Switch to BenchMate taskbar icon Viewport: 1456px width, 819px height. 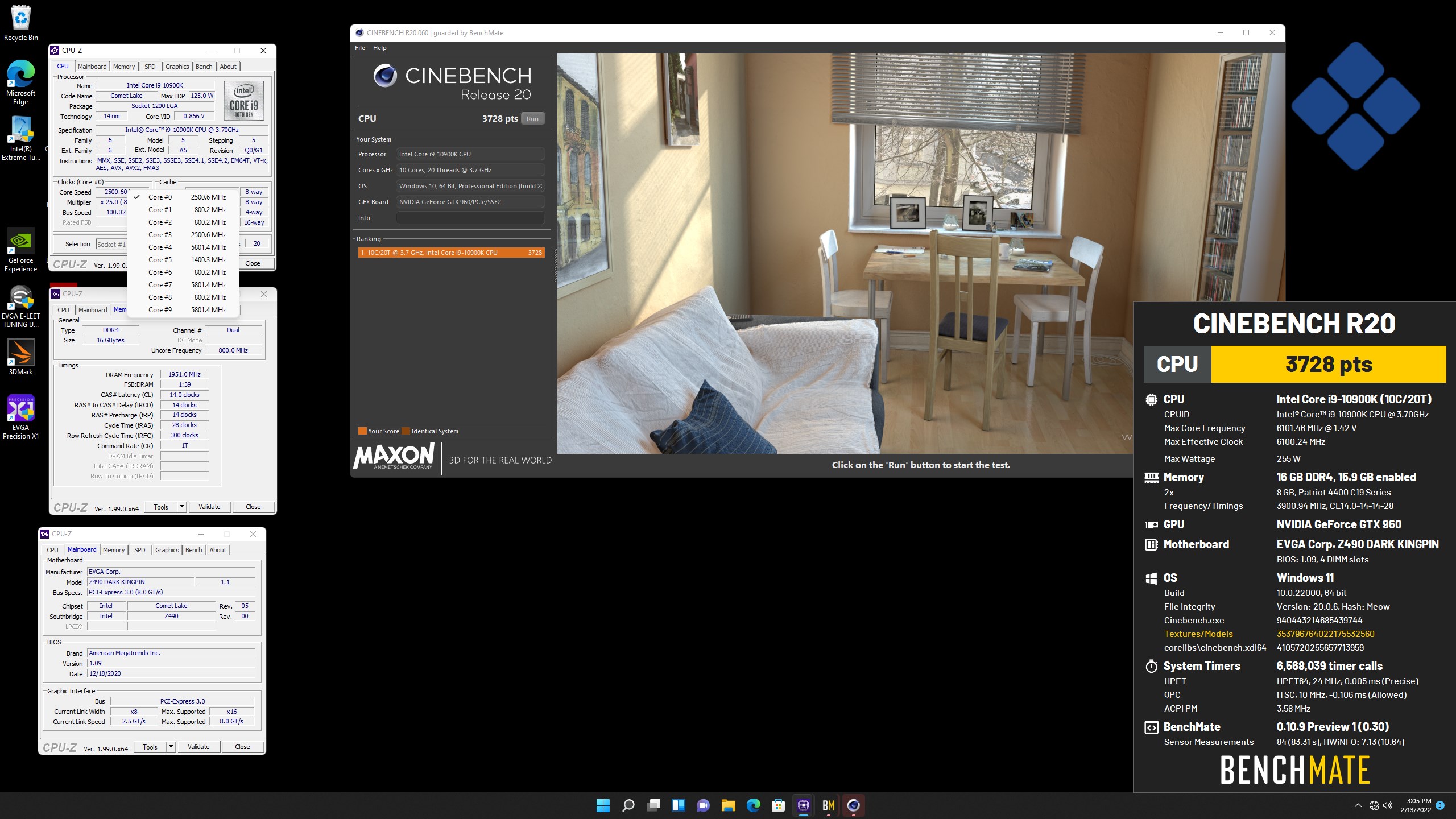[x=828, y=805]
